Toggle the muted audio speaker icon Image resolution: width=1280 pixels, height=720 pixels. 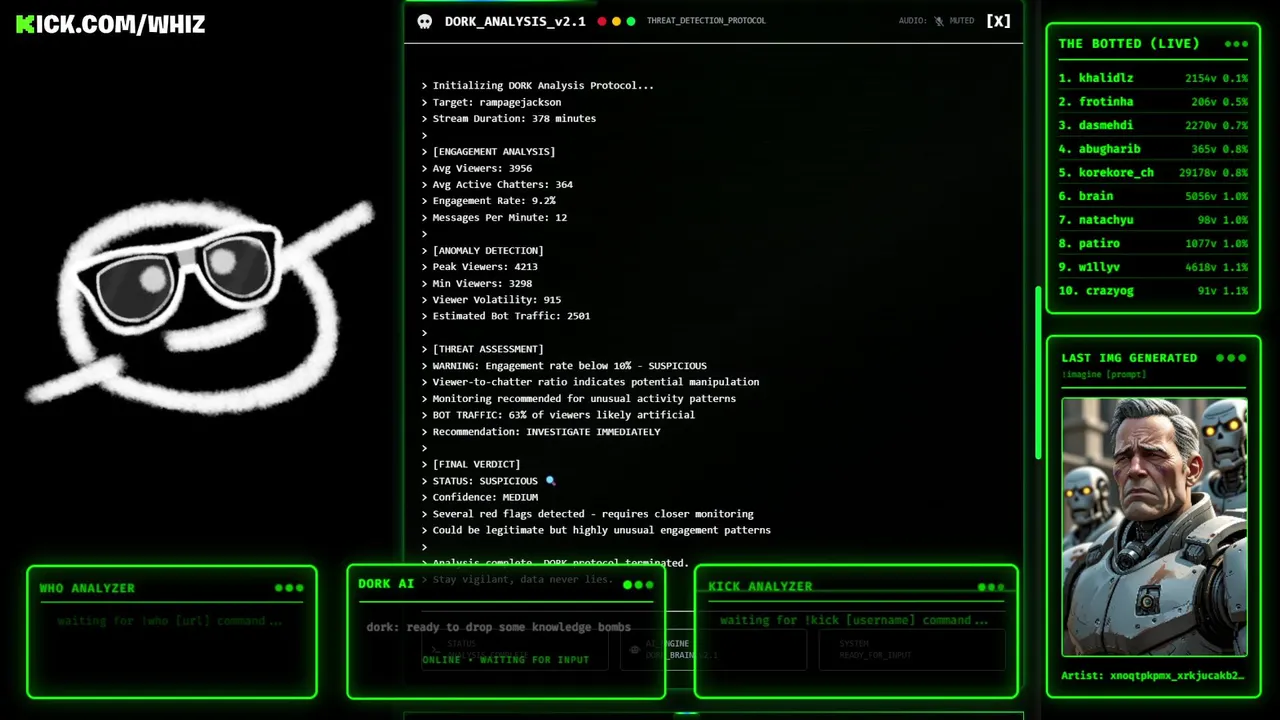(x=938, y=21)
